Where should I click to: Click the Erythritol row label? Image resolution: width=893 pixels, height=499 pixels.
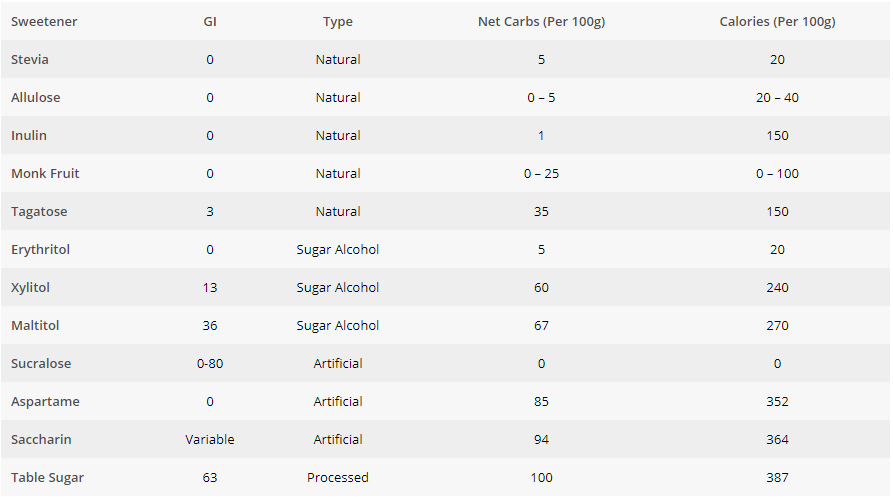(x=40, y=249)
